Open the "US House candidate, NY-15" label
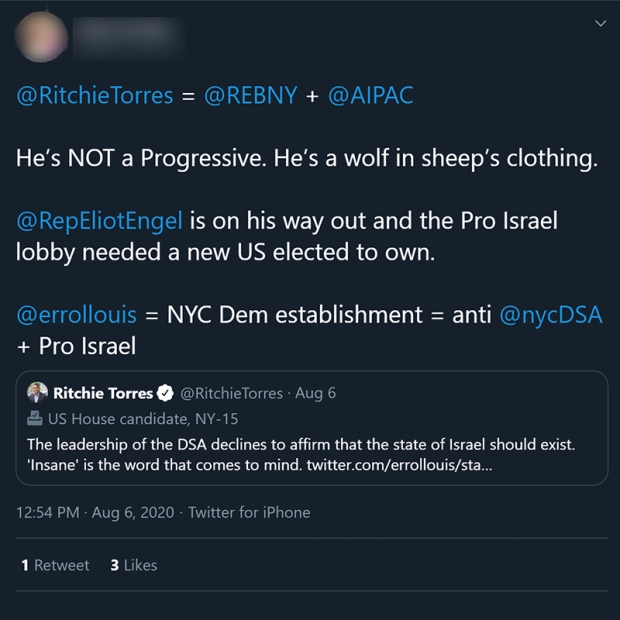Screen dimensions: 620x620 click(143, 419)
